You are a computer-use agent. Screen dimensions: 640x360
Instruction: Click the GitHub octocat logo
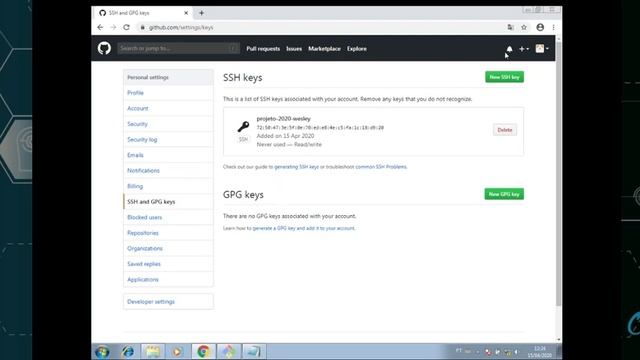104,49
